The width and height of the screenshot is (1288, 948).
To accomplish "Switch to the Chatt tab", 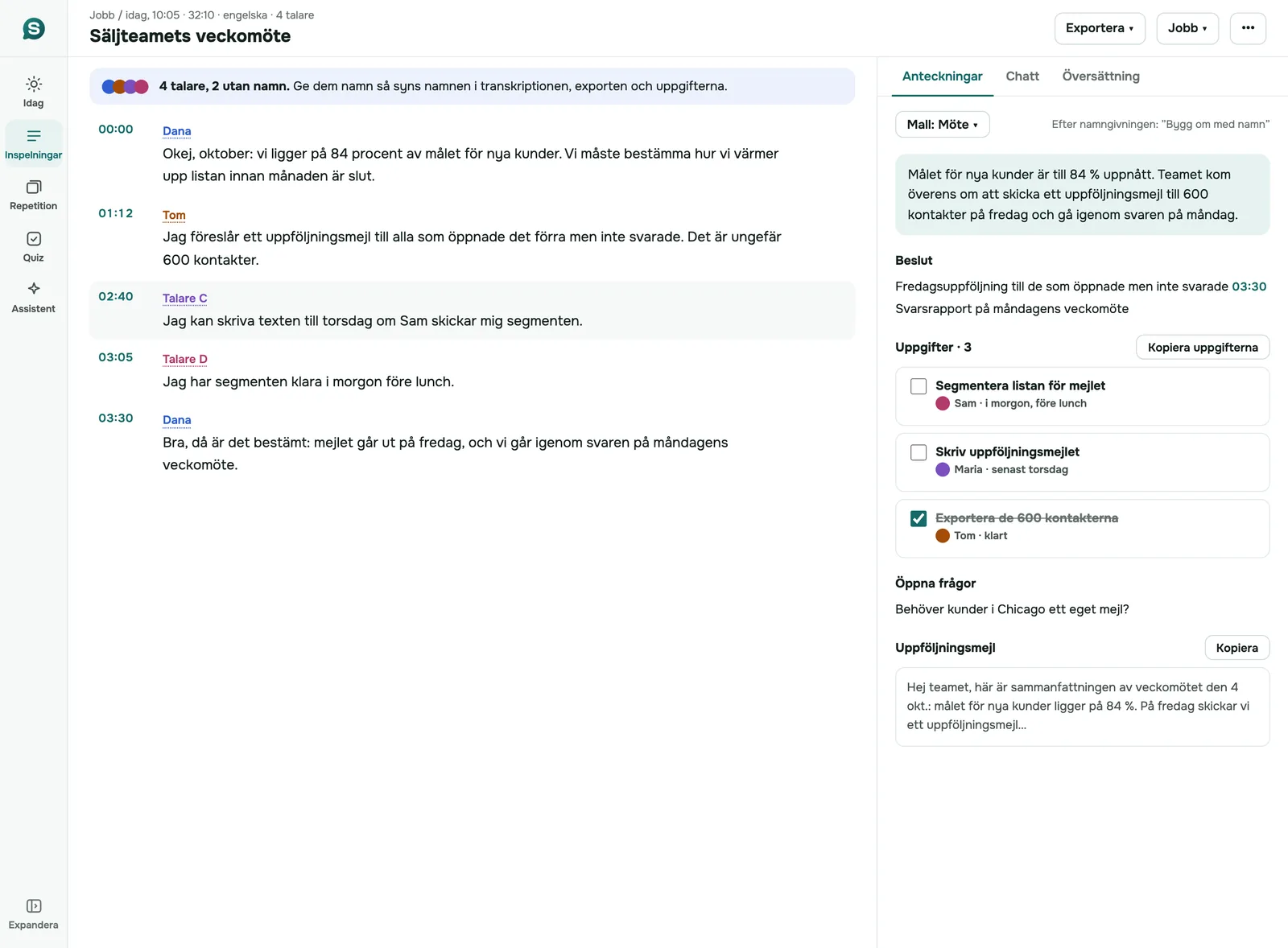I will [1022, 76].
